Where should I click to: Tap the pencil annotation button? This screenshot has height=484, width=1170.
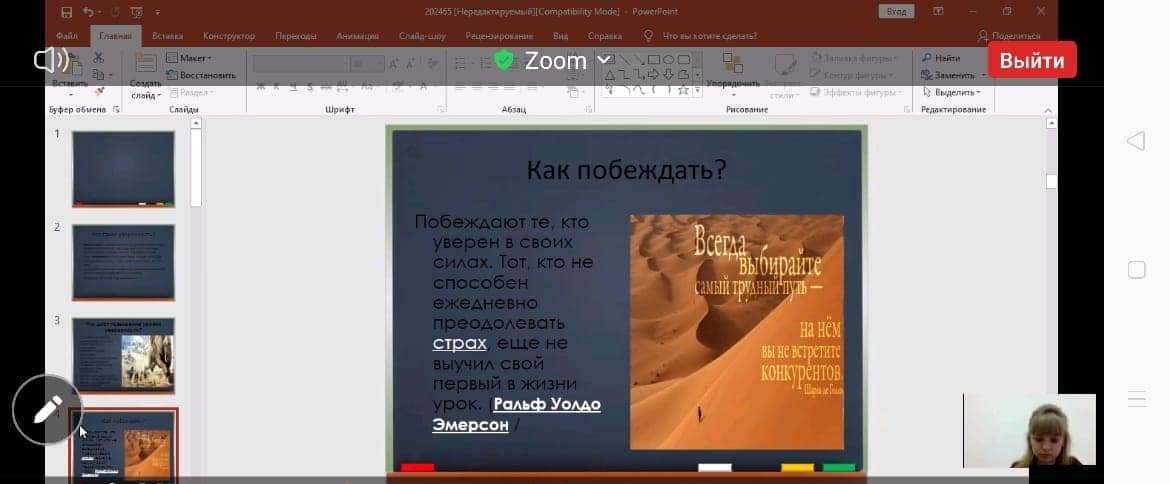(47, 410)
